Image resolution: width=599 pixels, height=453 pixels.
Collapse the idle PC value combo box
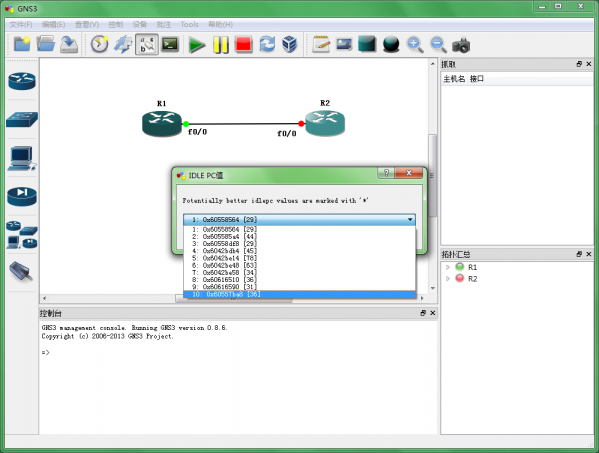(x=410, y=220)
